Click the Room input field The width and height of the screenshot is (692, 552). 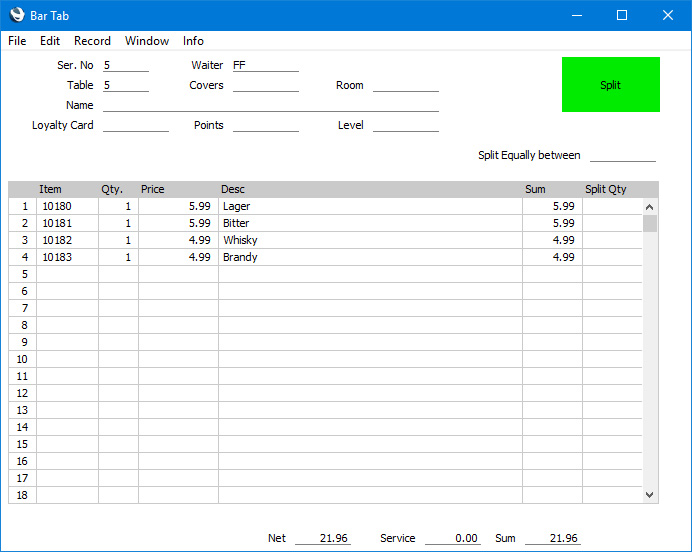click(x=406, y=85)
